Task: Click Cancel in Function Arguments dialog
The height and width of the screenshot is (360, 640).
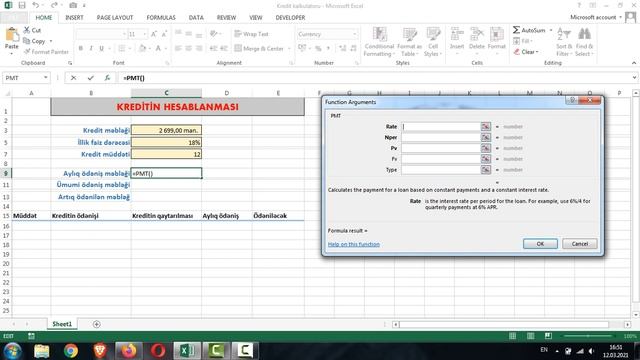Action: tap(580, 244)
